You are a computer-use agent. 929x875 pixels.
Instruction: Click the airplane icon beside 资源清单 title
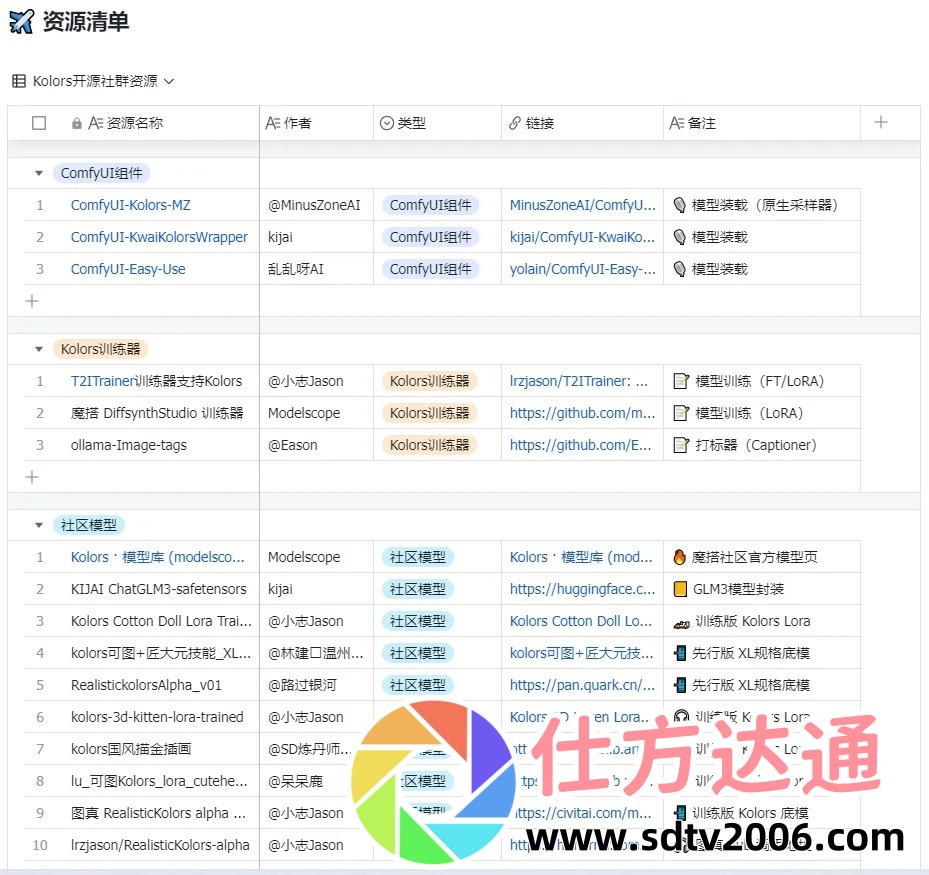[22, 22]
